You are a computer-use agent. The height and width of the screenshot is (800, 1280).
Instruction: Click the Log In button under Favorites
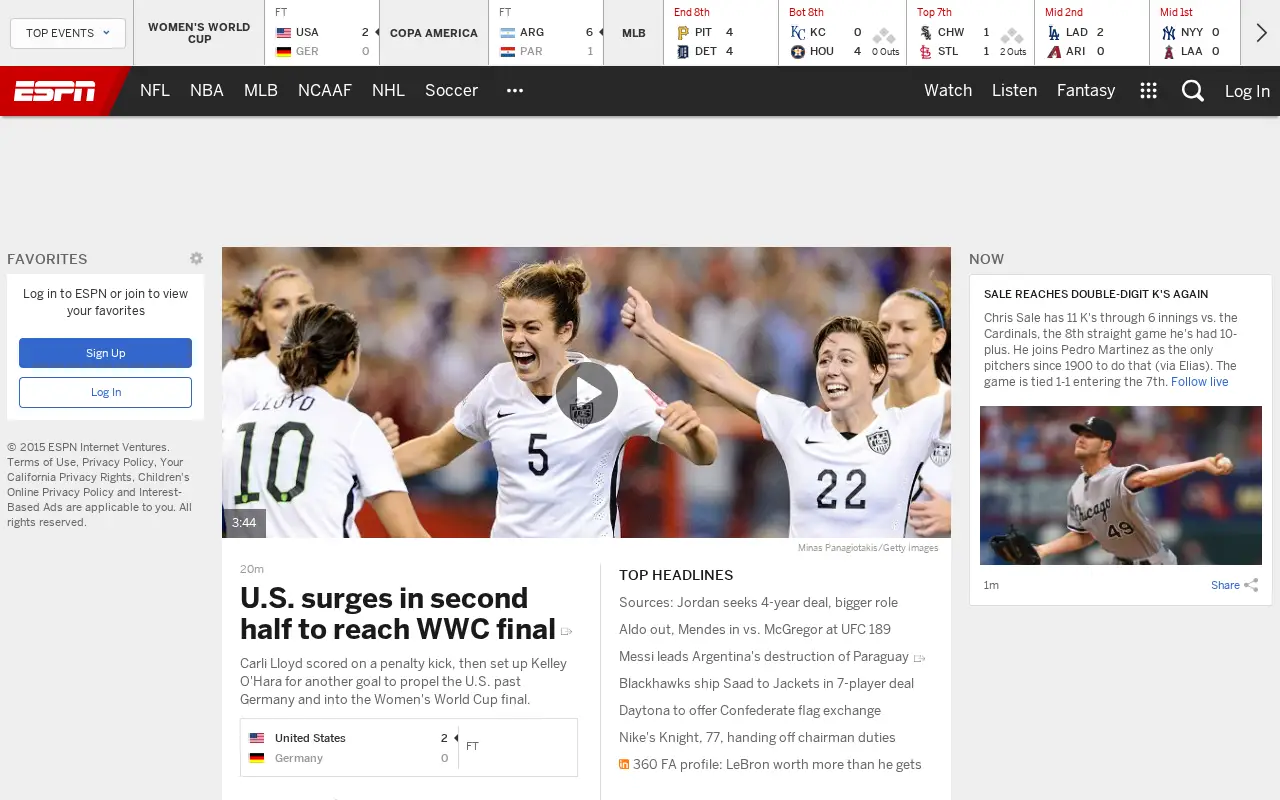coord(105,392)
